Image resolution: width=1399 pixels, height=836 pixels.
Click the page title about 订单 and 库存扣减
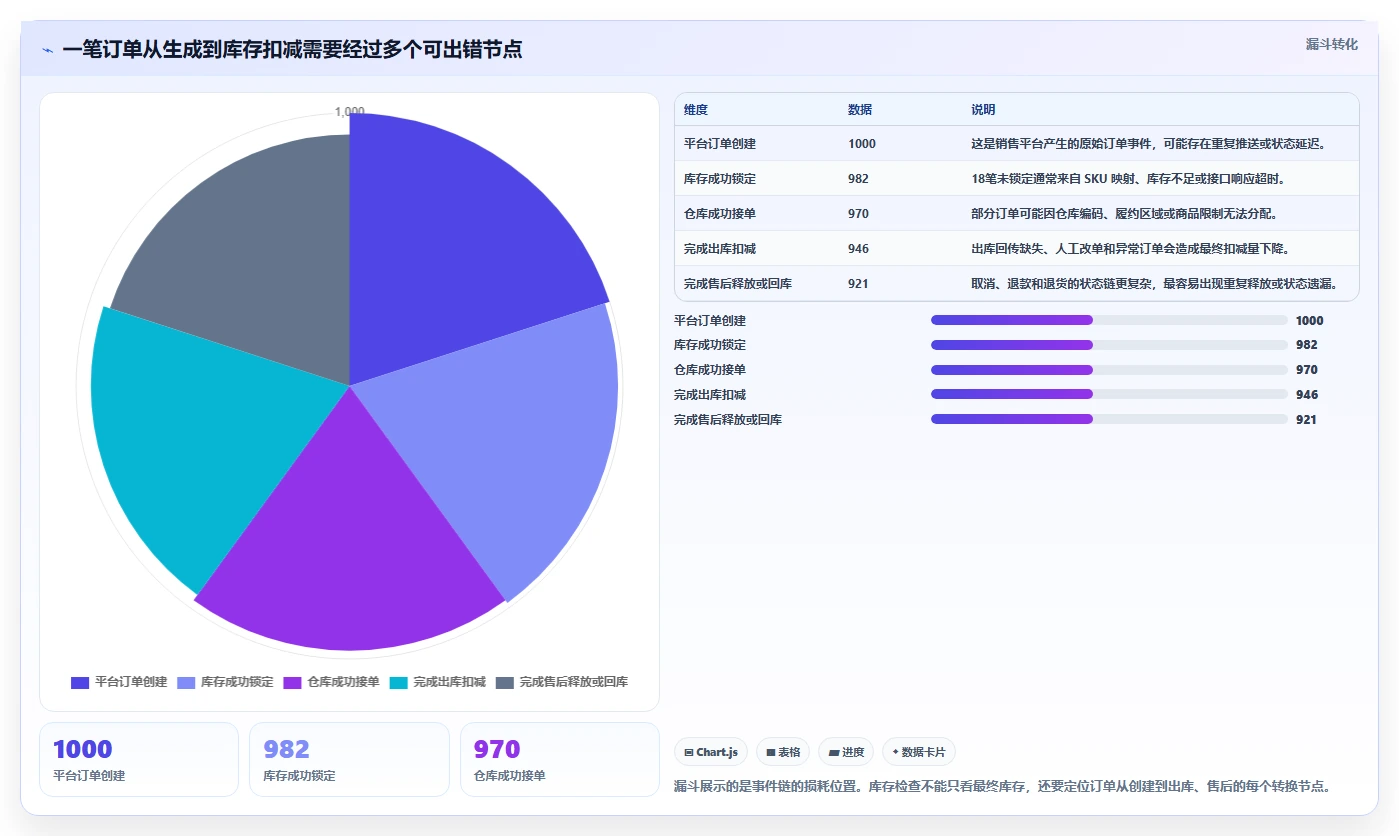[x=292, y=50]
